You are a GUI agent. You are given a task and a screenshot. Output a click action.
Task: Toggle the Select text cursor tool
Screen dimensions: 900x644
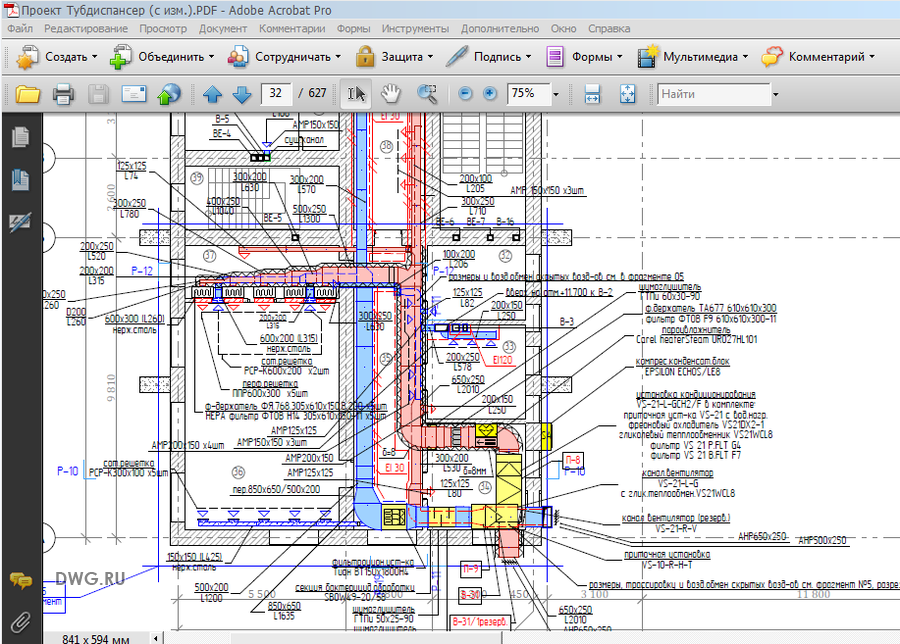356,94
